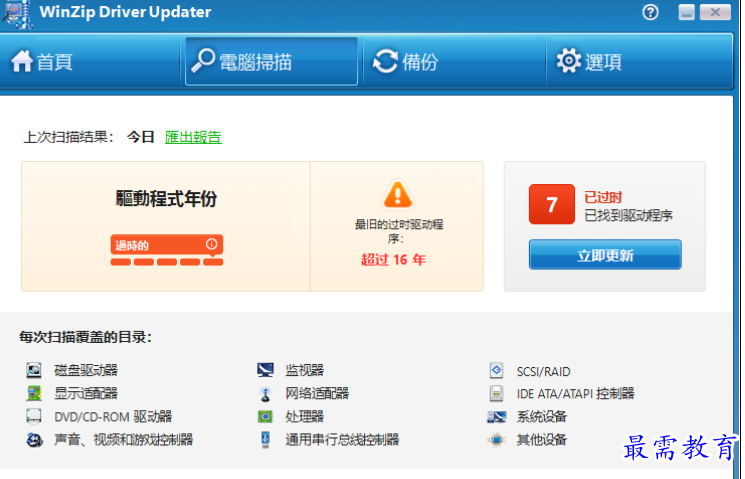This screenshot has width=745, height=479.
Task: Click the 過時的 driver age meter bar
Action: tap(167, 250)
